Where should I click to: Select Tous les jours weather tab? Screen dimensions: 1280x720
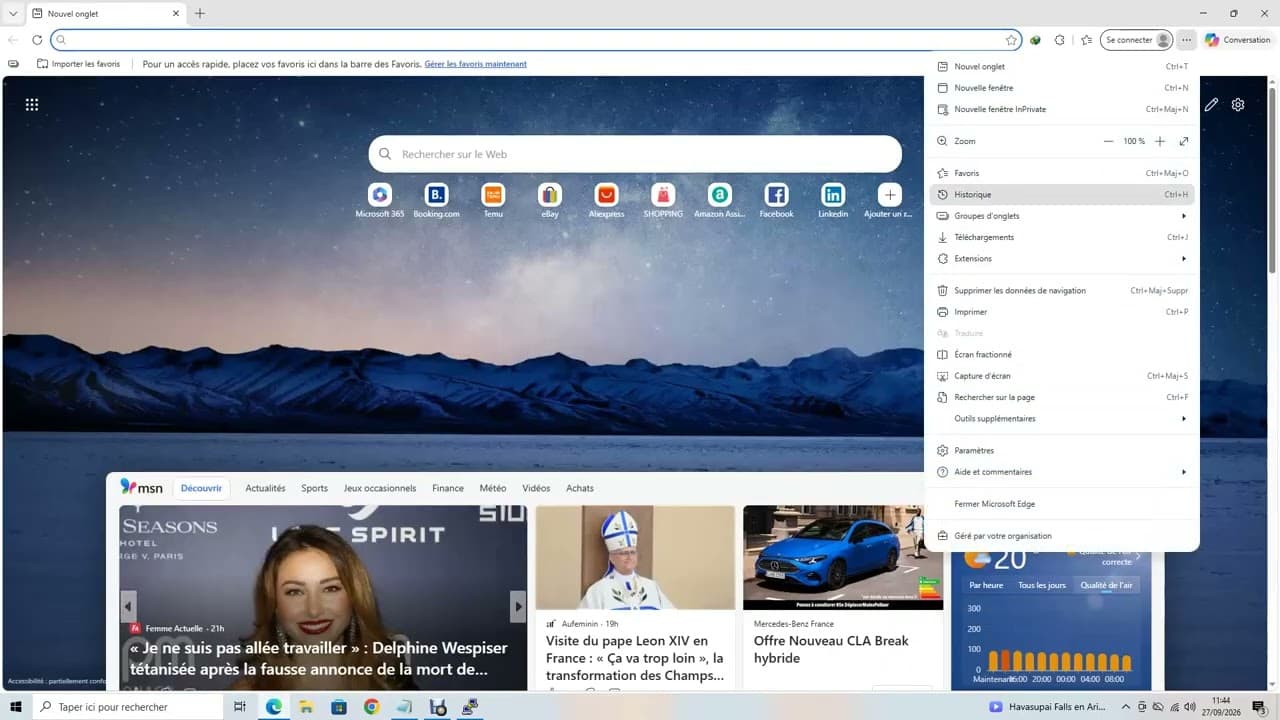coord(1042,585)
